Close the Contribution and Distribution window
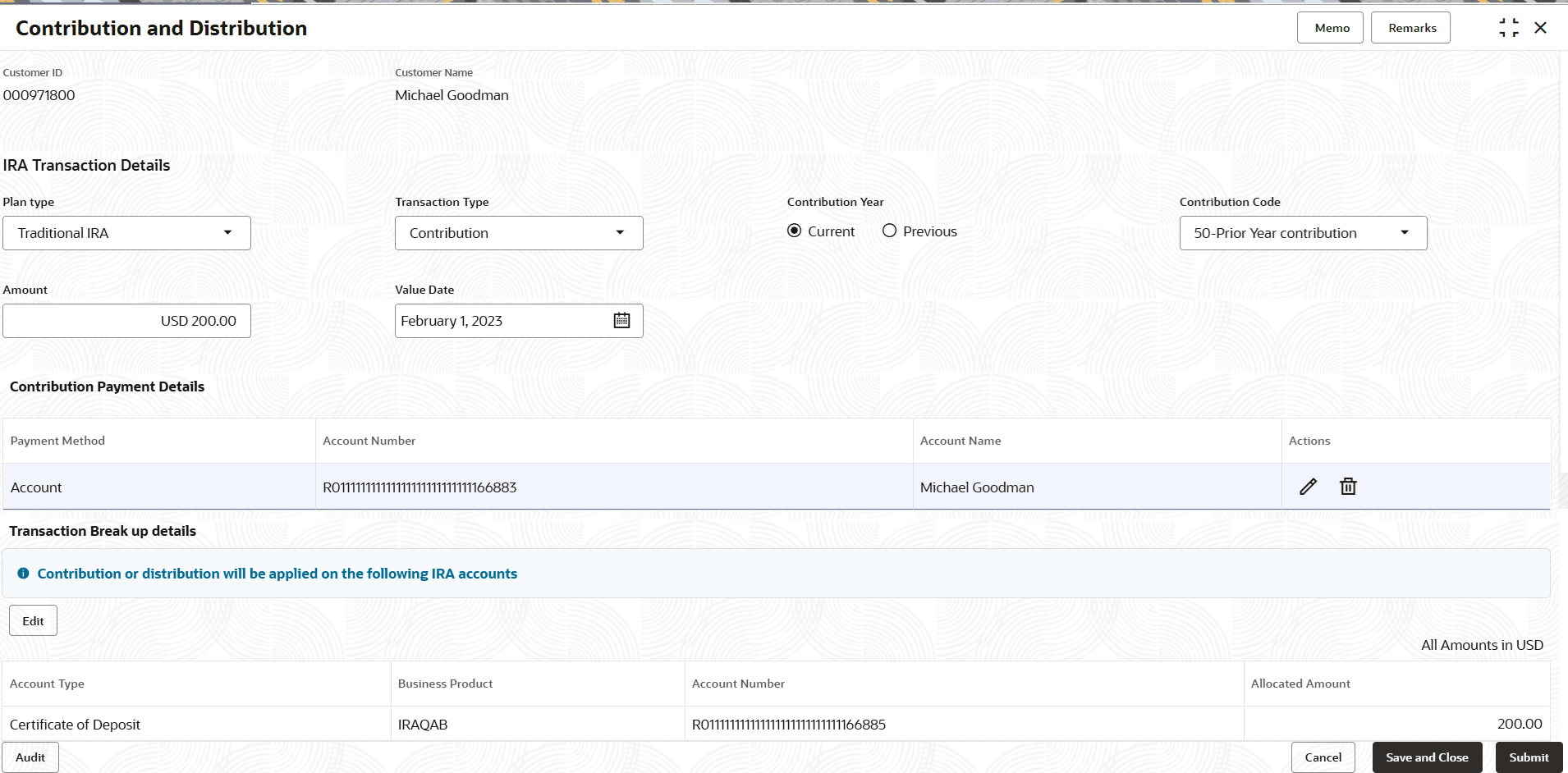Viewport: 1568px width, 773px height. click(1540, 28)
